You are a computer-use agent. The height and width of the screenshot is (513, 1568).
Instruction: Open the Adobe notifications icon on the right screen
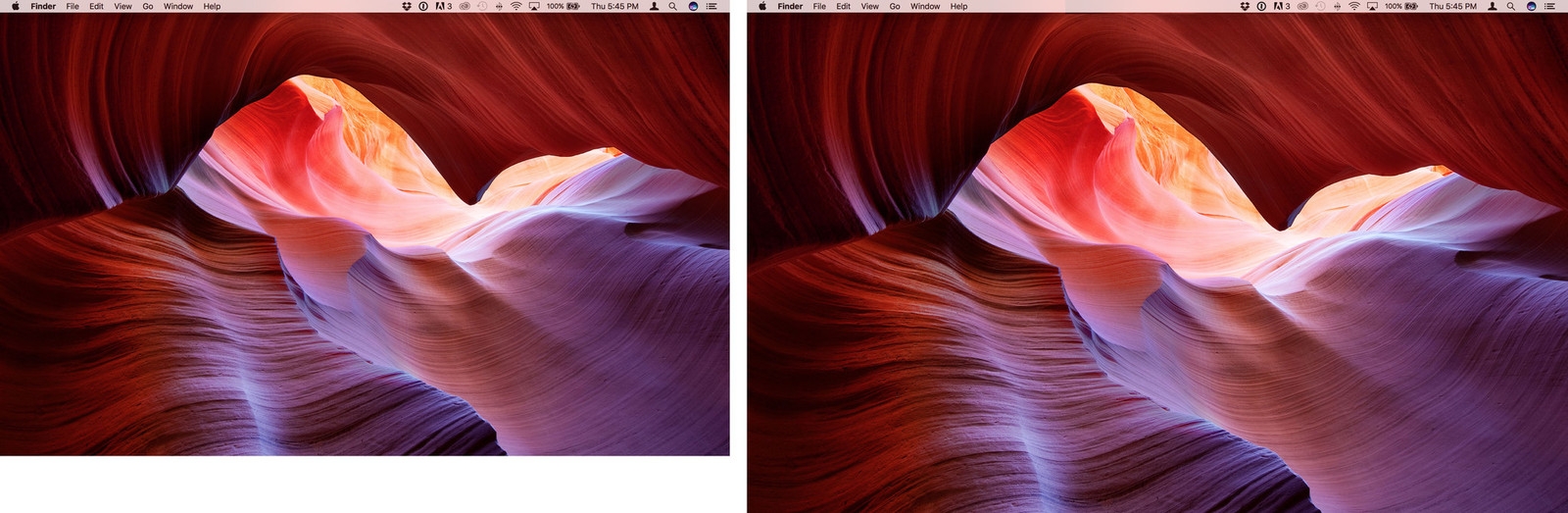click(x=1281, y=6)
